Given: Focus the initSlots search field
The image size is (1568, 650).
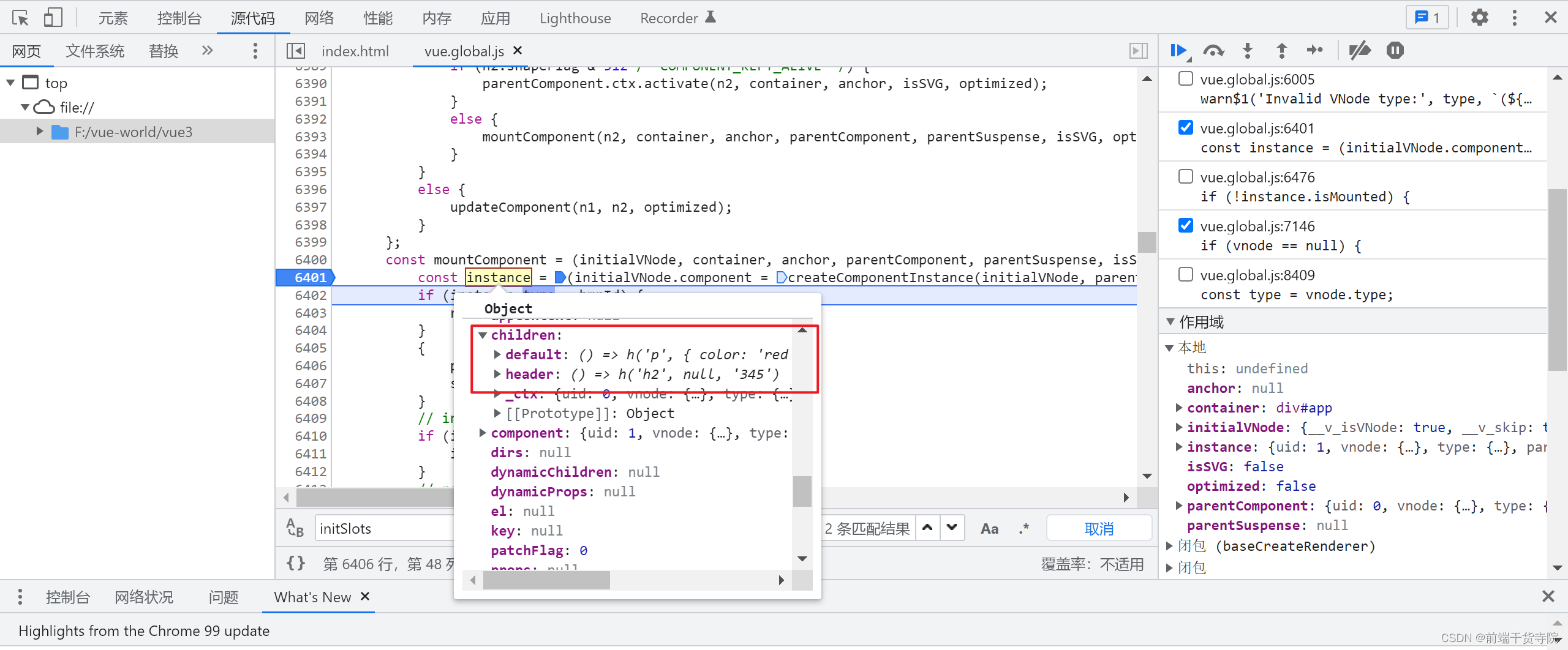Looking at the screenshot, I should pyautogui.click(x=385, y=528).
